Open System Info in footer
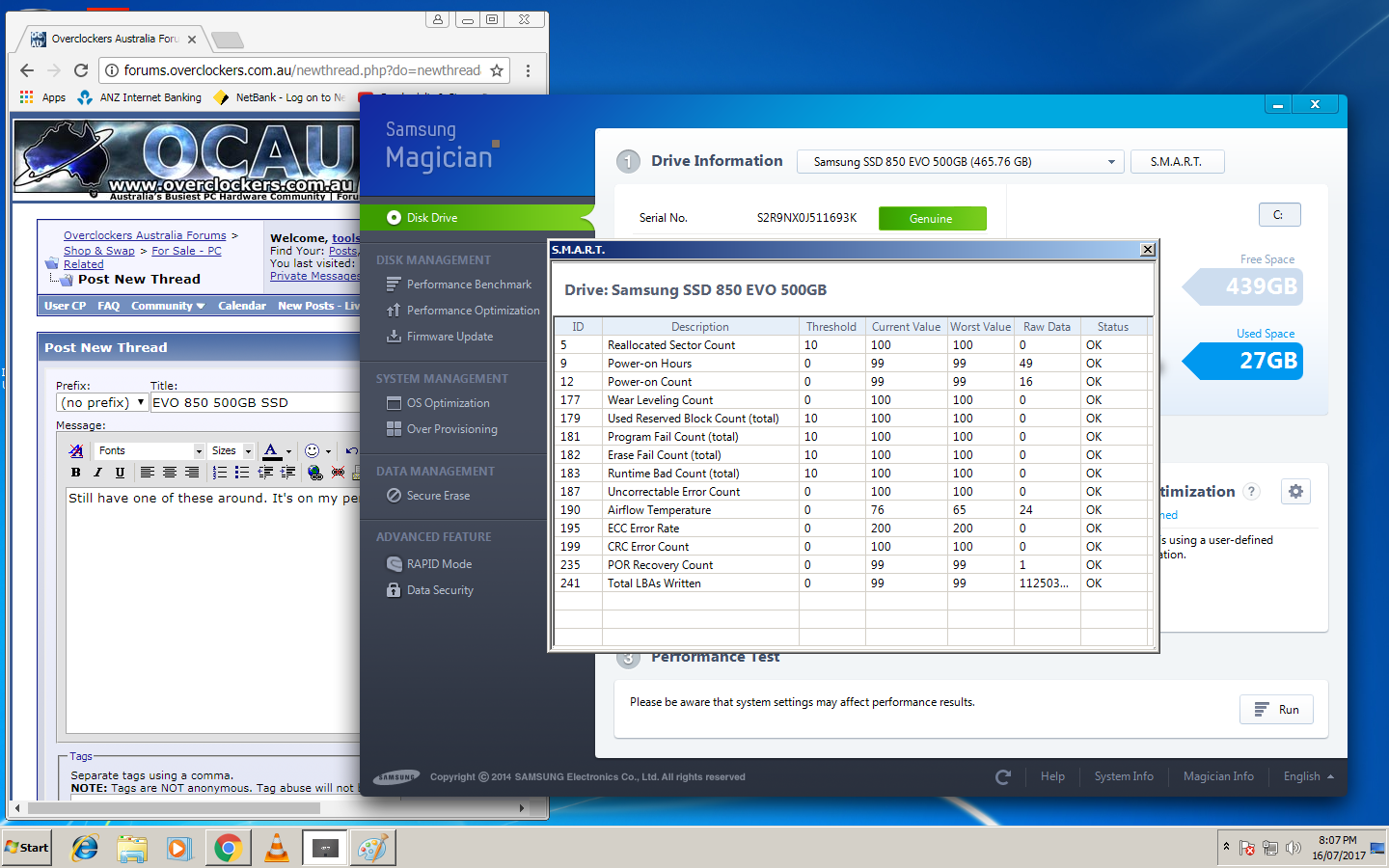Screen dimensions: 1389x868 click(x=1124, y=777)
